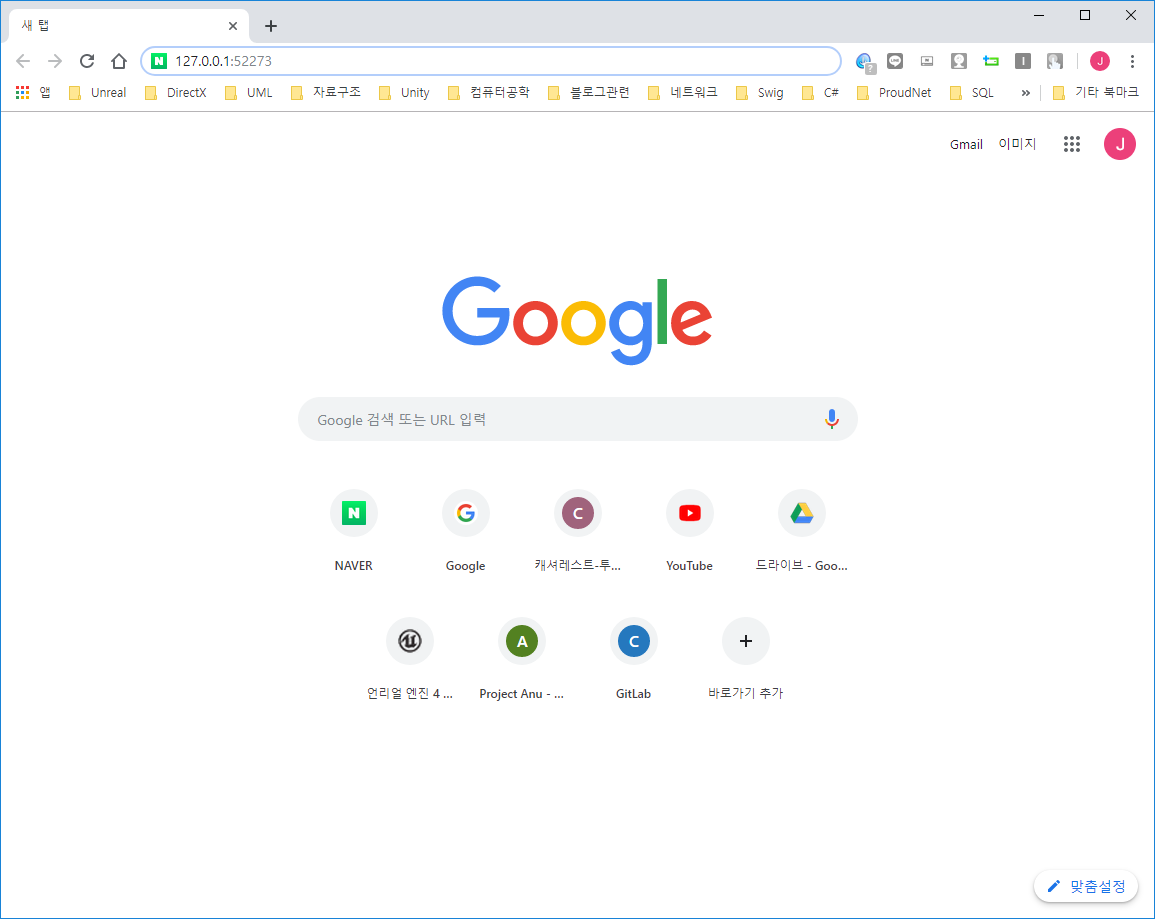The image size is (1155, 919).
Task: Open the Swig bookmark folder
Action: [x=759, y=93]
